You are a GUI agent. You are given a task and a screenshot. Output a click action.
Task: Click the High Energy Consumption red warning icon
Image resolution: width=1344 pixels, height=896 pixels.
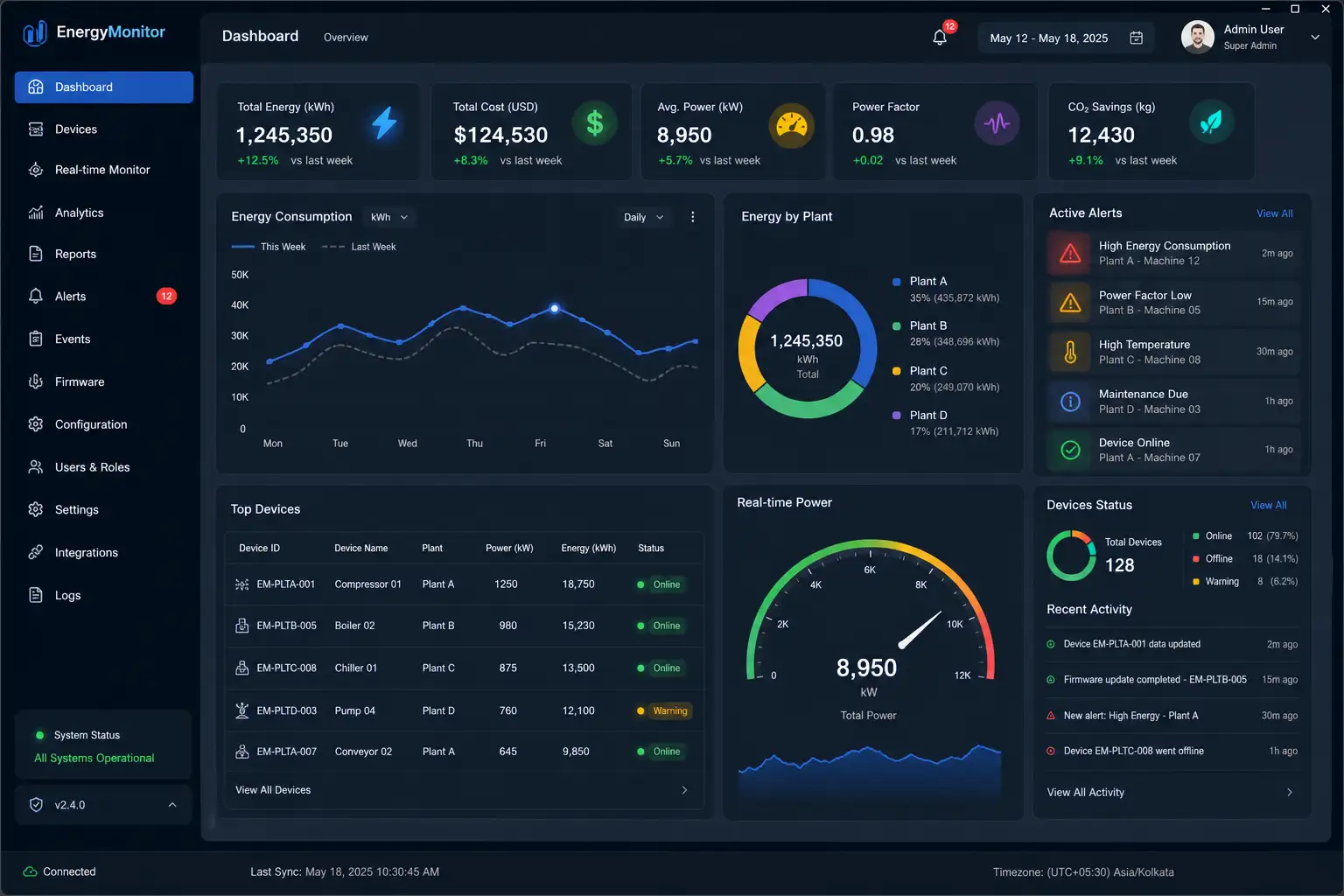(x=1070, y=254)
